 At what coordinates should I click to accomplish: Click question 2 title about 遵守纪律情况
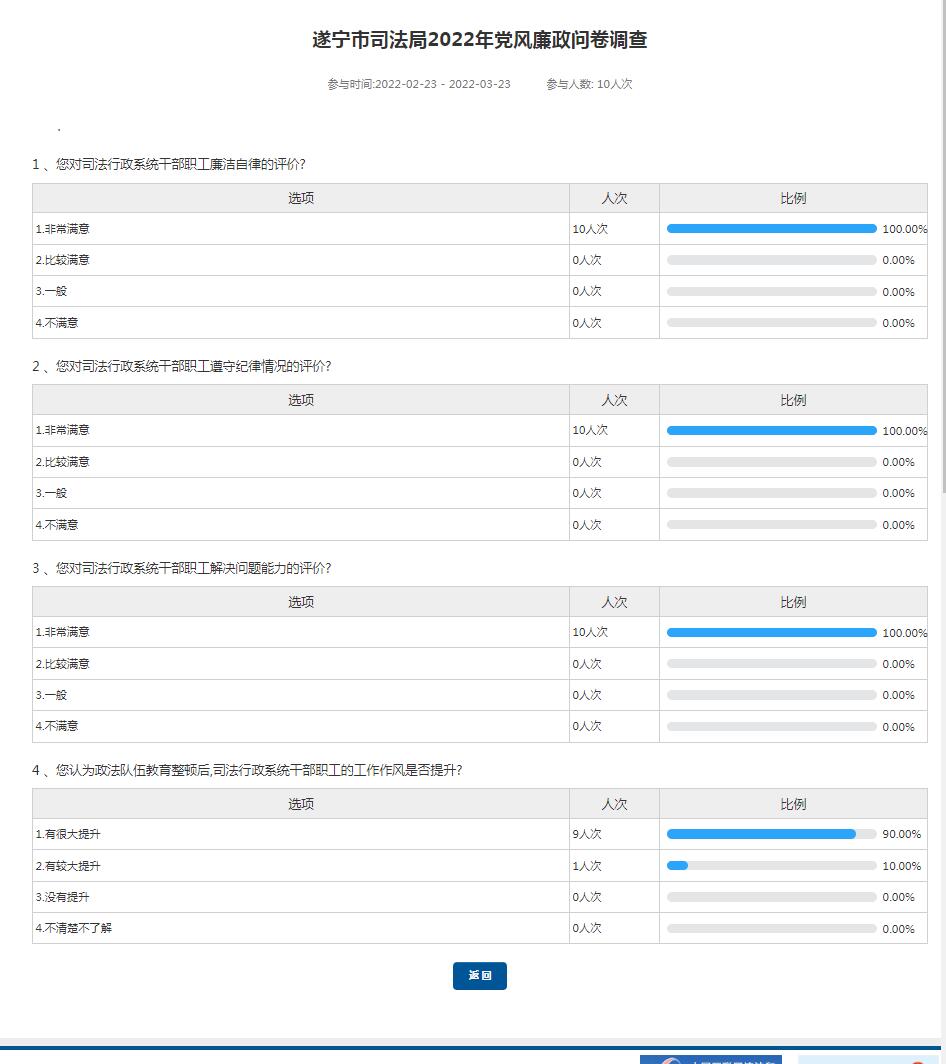pyautogui.click(x=181, y=366)
